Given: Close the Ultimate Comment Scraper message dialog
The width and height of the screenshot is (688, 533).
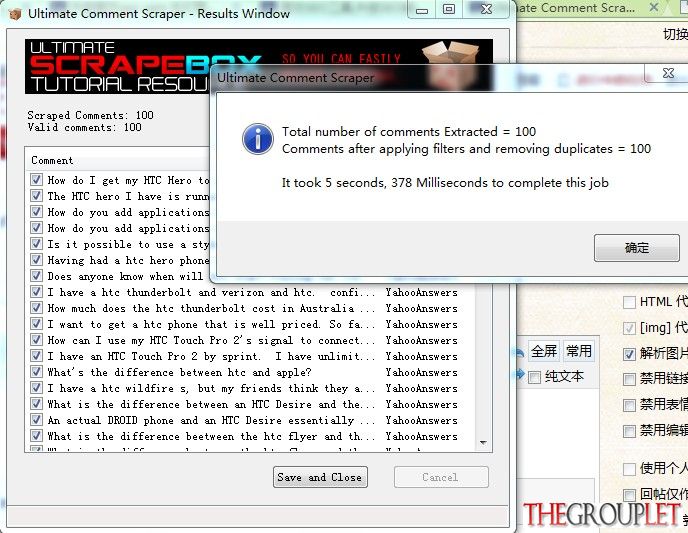Looking at the screenshot, I should pyautogui.click(x=668, y=73).
